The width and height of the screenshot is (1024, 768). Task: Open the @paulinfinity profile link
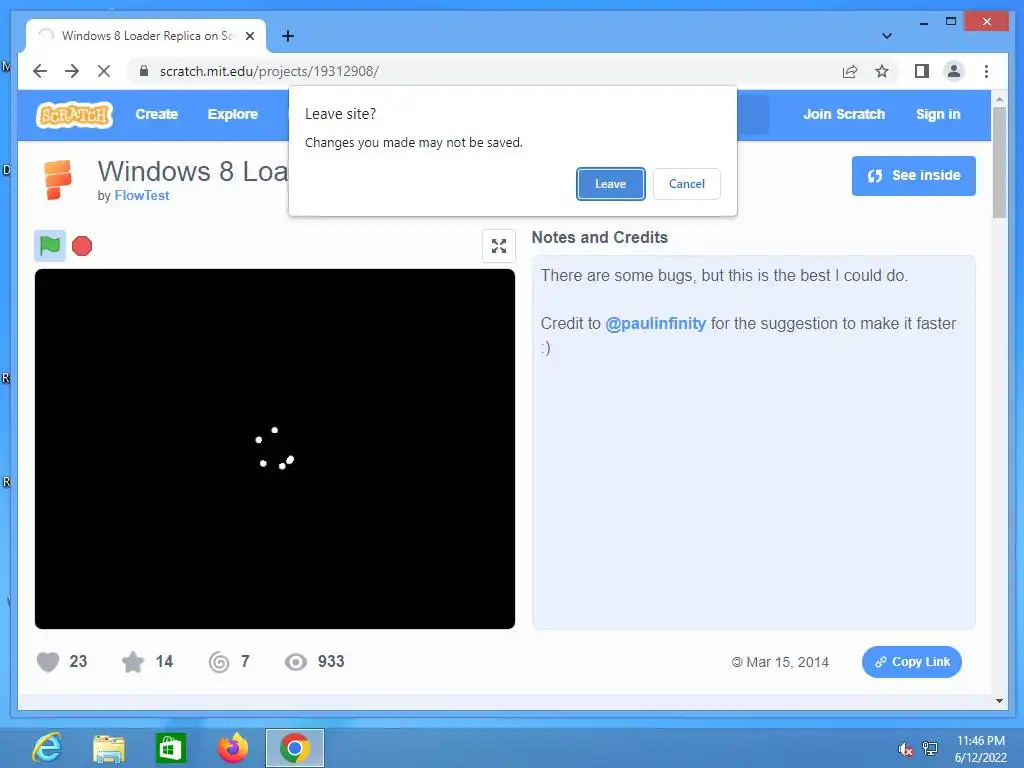655,323
